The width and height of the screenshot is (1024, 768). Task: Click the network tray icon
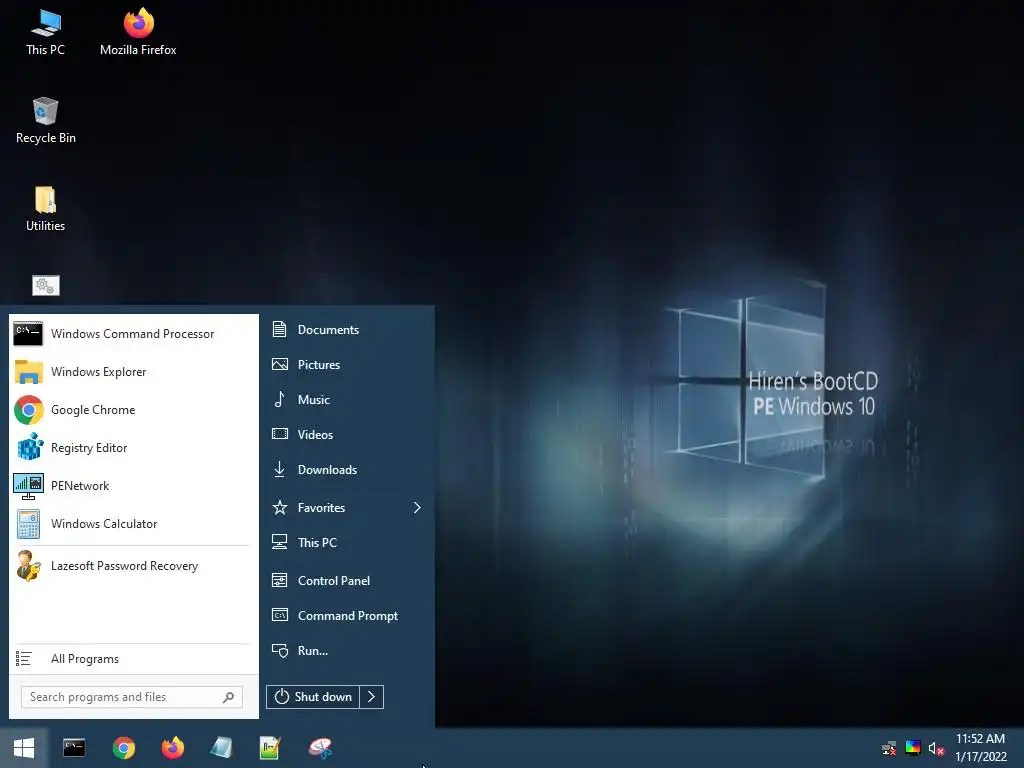coord(889,748)
